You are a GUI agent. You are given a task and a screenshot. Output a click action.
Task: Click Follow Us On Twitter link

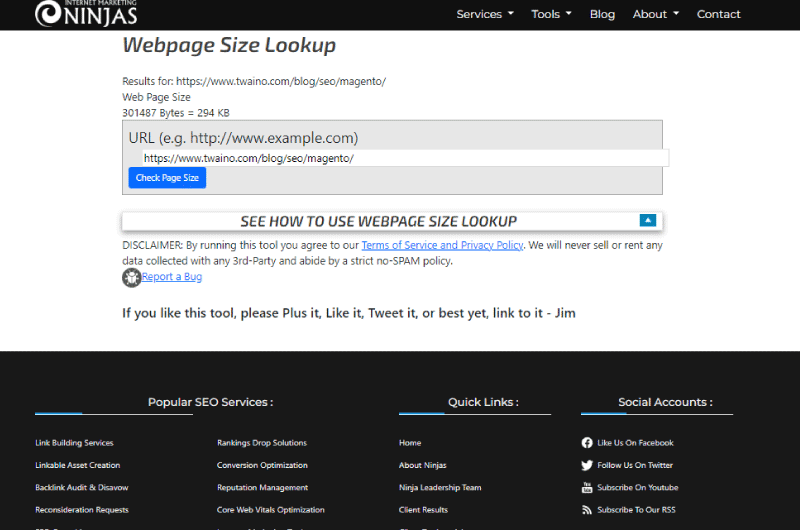(635, 465)
